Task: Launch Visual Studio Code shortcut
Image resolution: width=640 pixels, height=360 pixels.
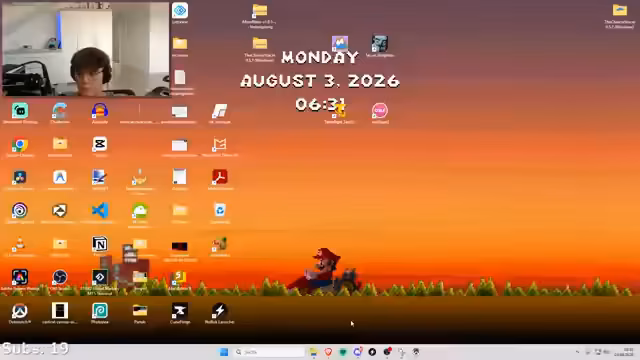Action: coord(100,211)
